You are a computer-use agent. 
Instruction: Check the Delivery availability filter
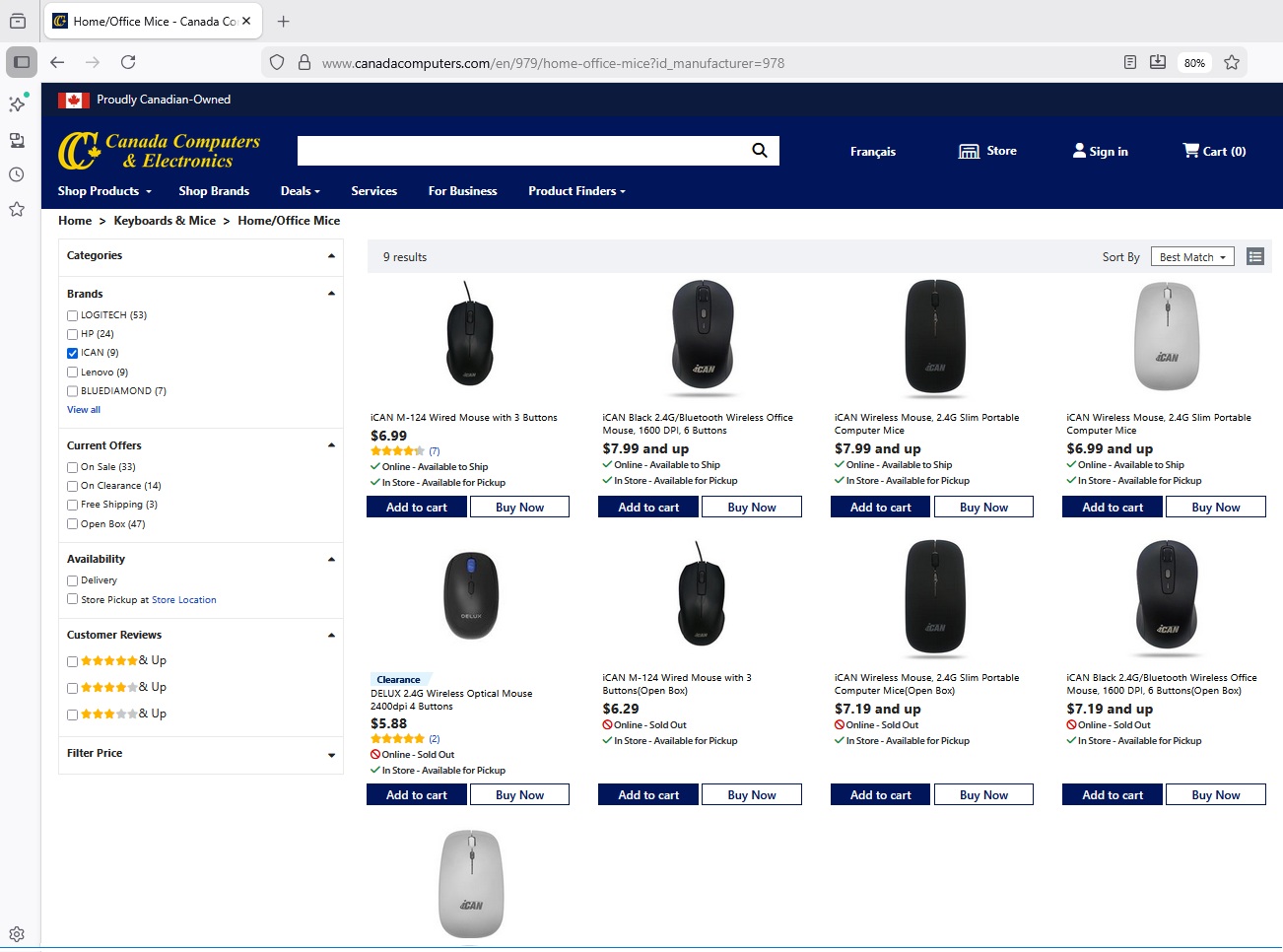click(x=72, y=581)
